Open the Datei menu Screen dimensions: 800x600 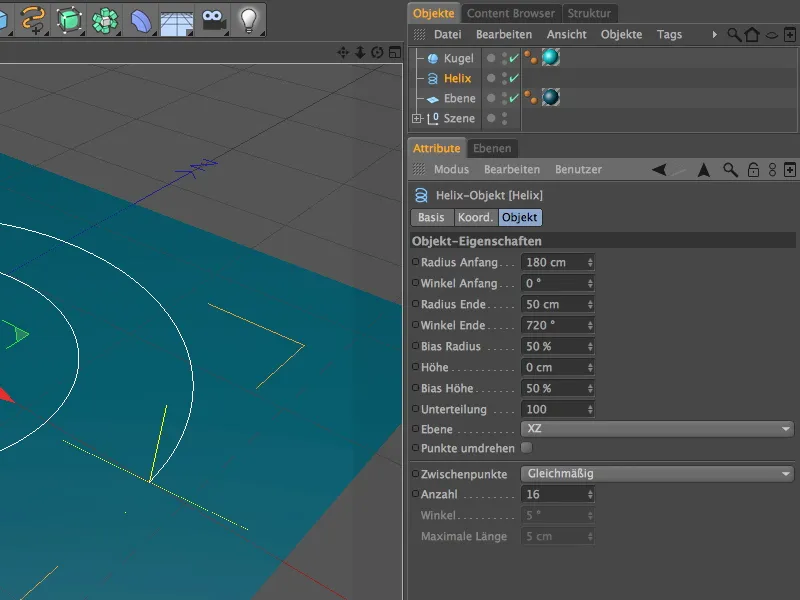(x=447, y=35)
